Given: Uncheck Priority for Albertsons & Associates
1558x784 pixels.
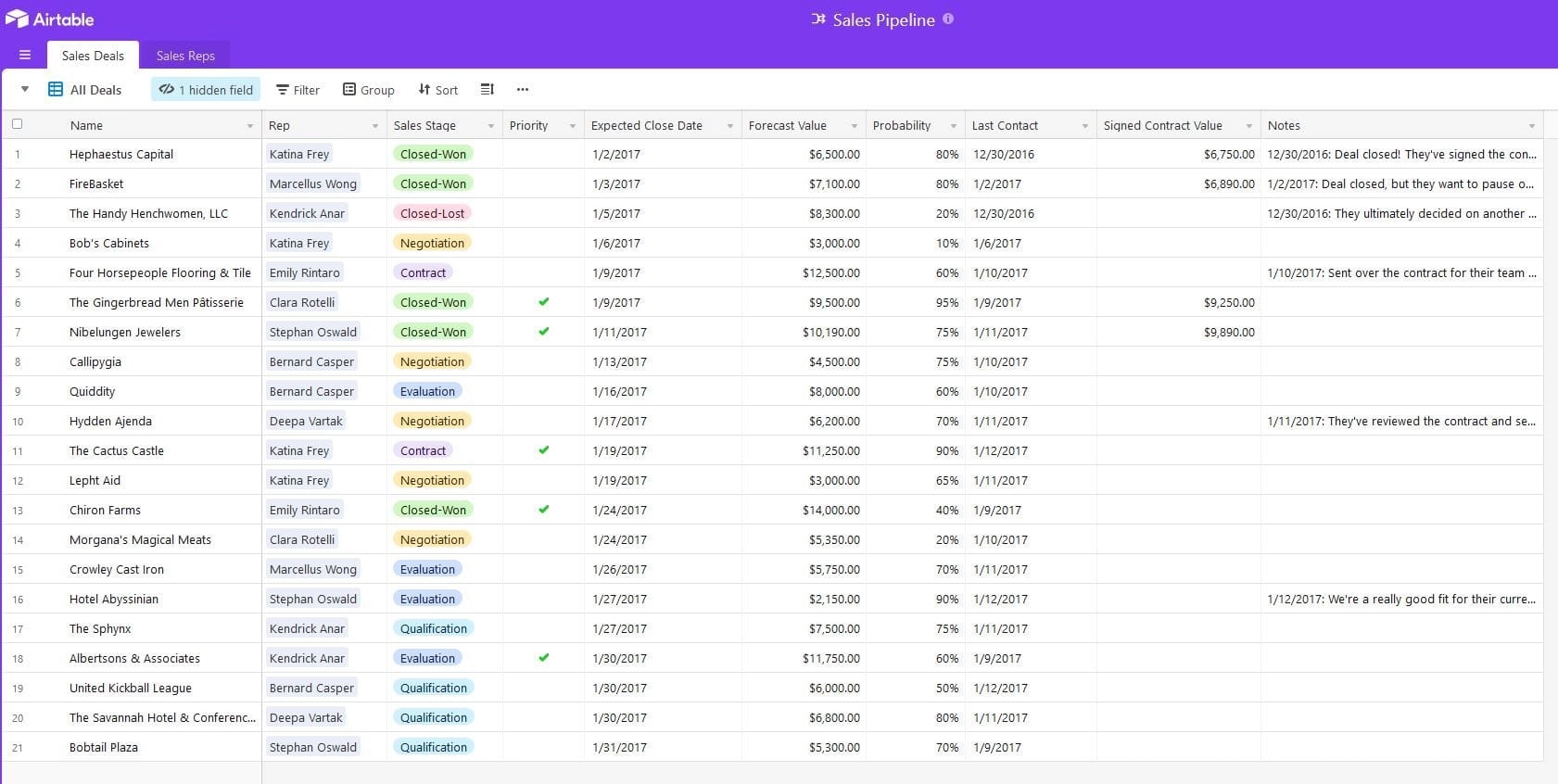Looking at the screenshot, I should 544,658.
